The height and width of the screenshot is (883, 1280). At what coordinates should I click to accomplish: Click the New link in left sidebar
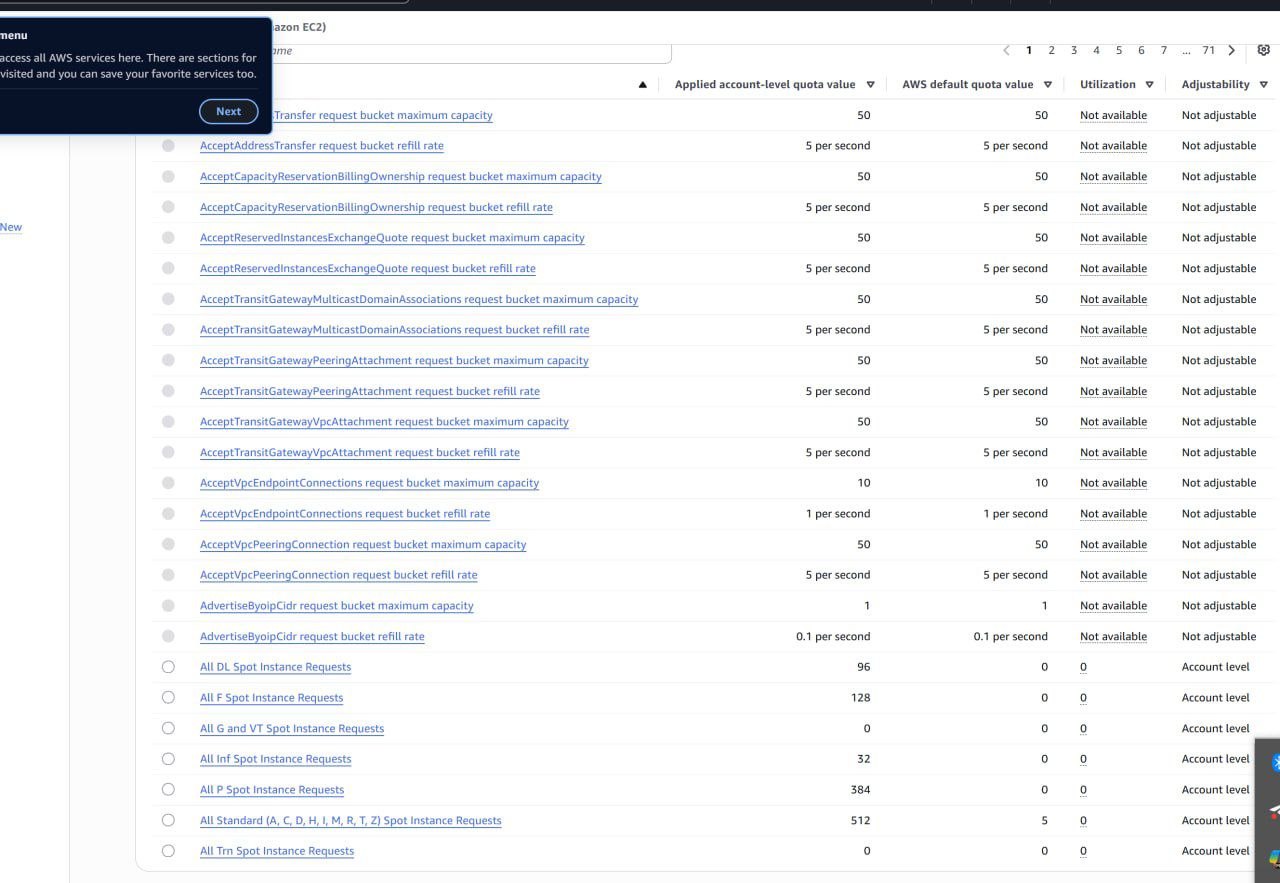[x=11, y=227]
